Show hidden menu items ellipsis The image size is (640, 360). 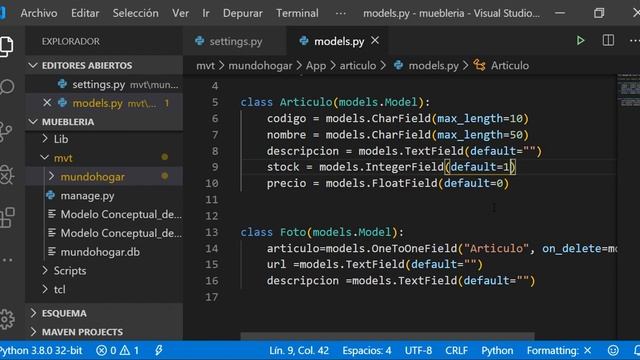point(340,13)
